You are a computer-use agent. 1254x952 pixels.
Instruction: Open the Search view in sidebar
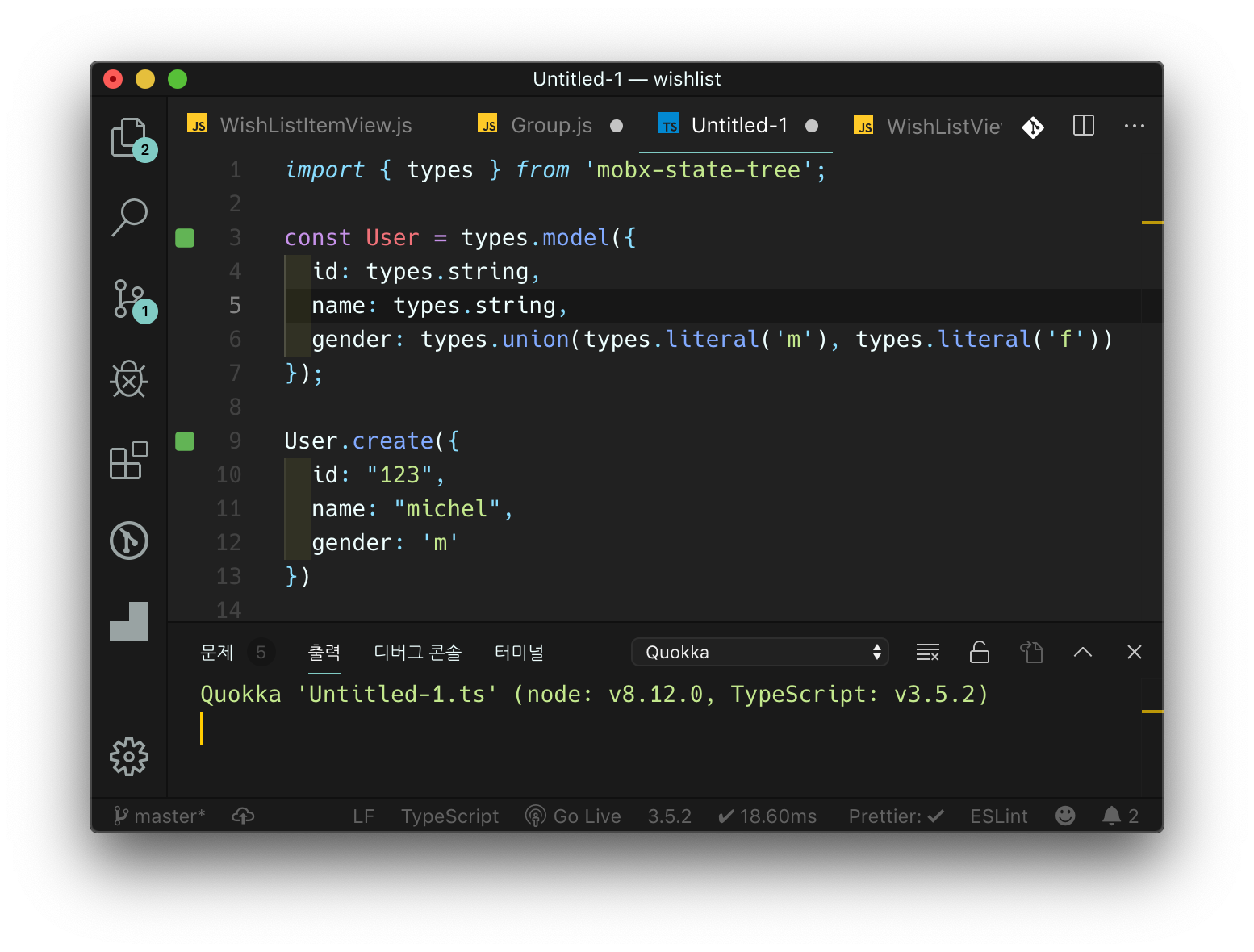click(x=129, y=218)
